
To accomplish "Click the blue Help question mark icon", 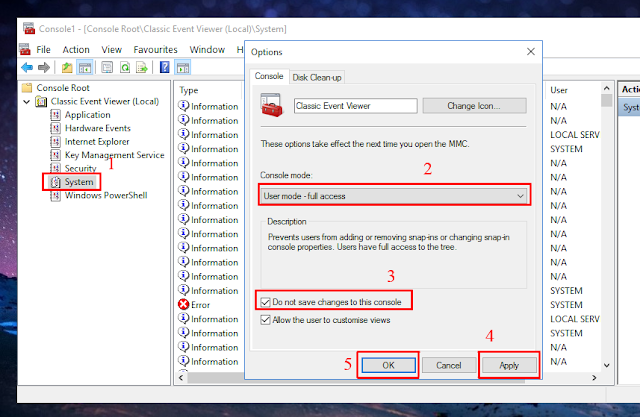I will [164, 67].
